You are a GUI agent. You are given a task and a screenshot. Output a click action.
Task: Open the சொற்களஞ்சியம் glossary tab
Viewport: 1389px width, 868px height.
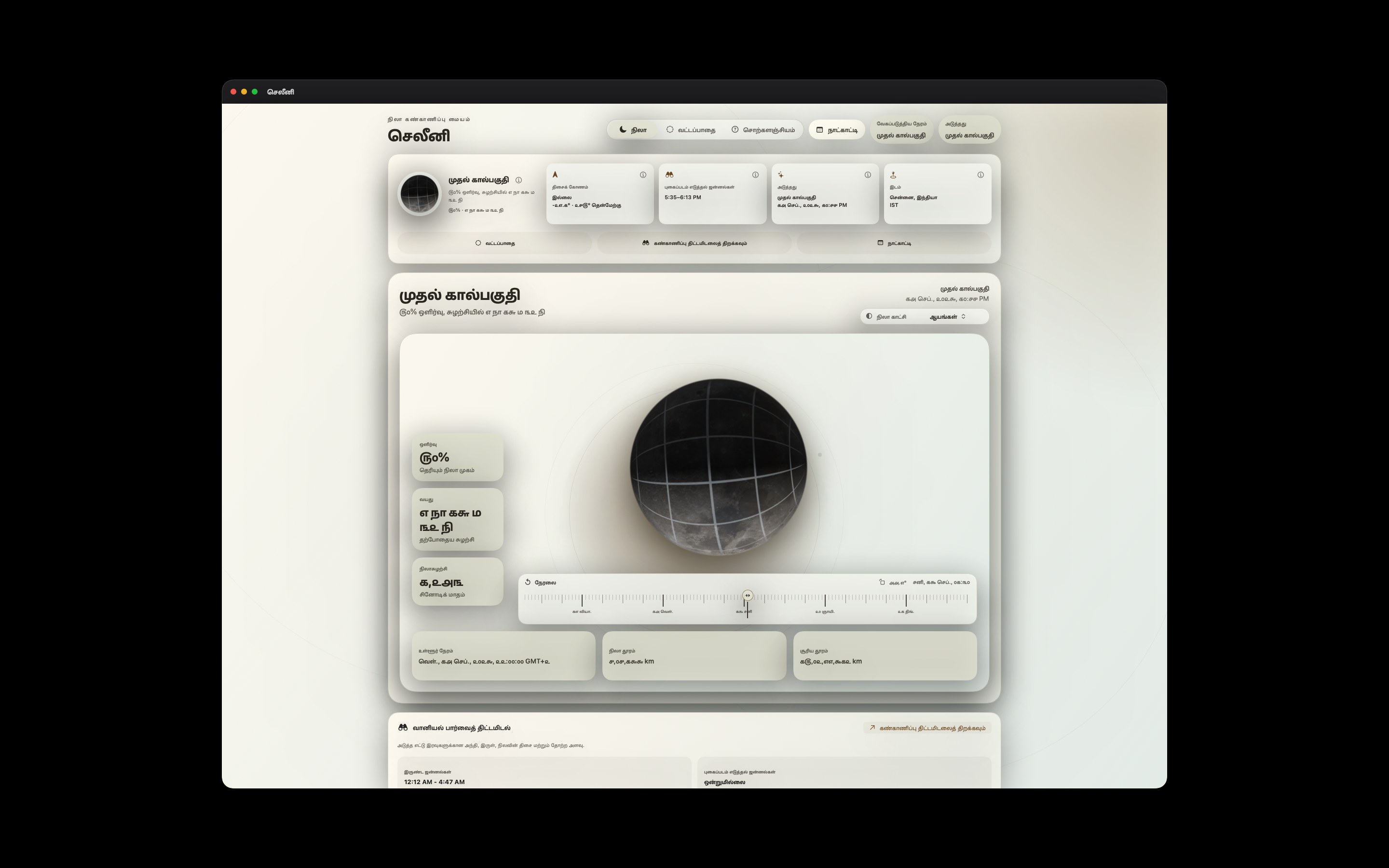[x=763, y=130]
